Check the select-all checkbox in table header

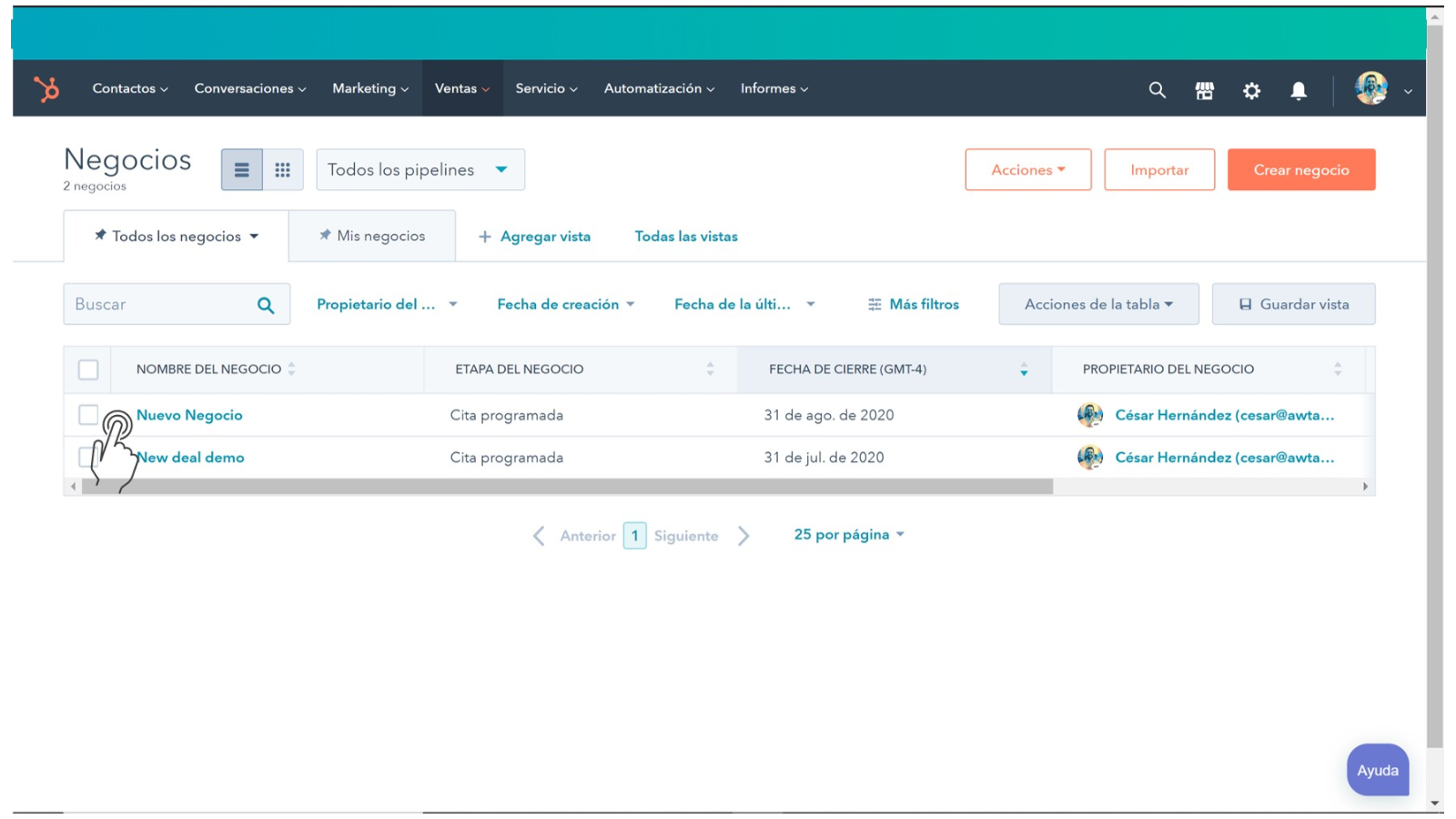point(88,369)
